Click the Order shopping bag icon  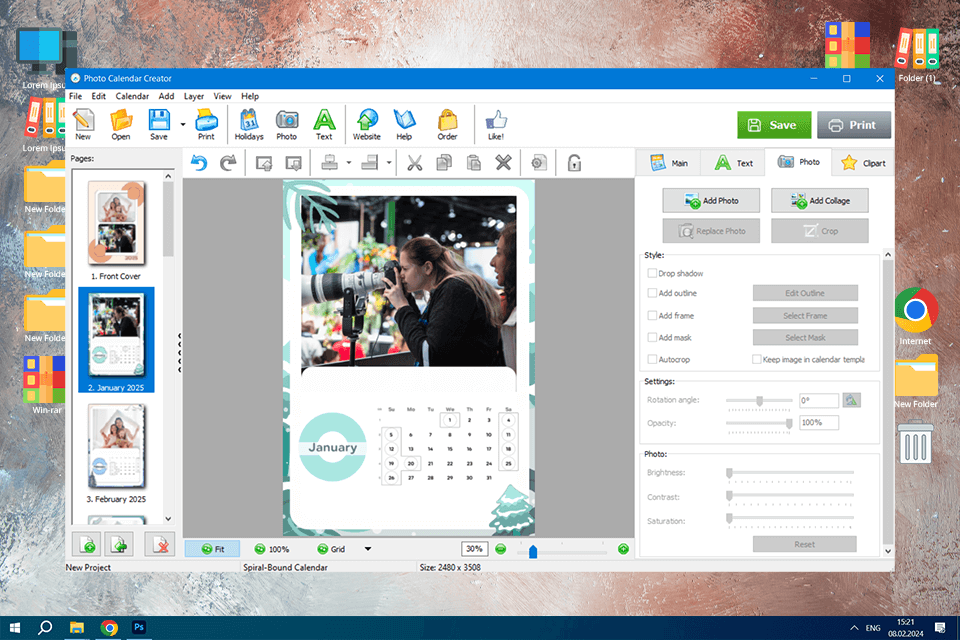pyautogui.click(x=448, y=124)
